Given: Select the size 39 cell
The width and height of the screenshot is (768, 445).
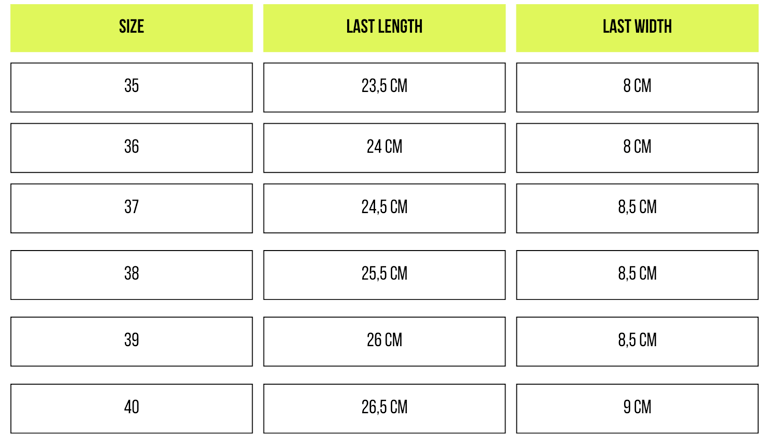Looking at the screenshot, I should tap(131, 341).
